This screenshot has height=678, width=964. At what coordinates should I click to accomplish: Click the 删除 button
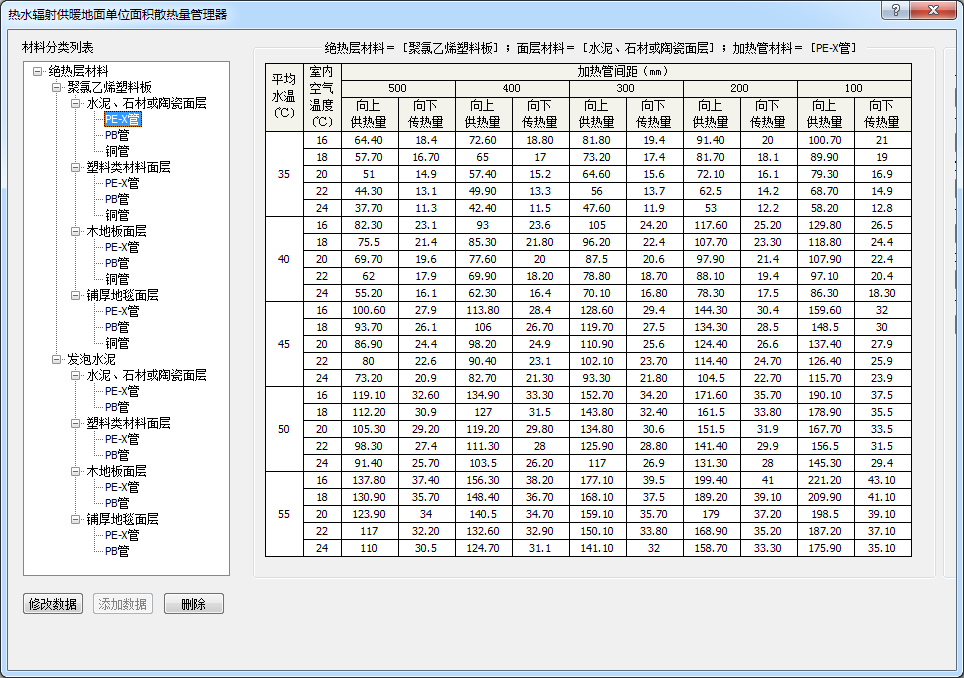pyautogui.click(x=194, y=604)
